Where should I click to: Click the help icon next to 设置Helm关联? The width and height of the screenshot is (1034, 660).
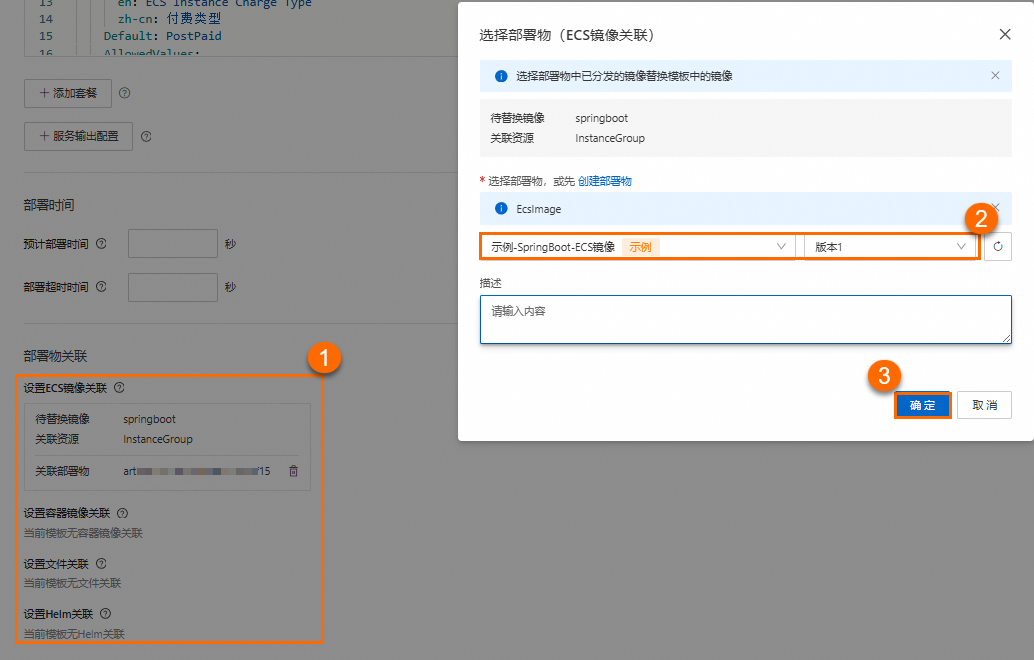pos(106,614)
